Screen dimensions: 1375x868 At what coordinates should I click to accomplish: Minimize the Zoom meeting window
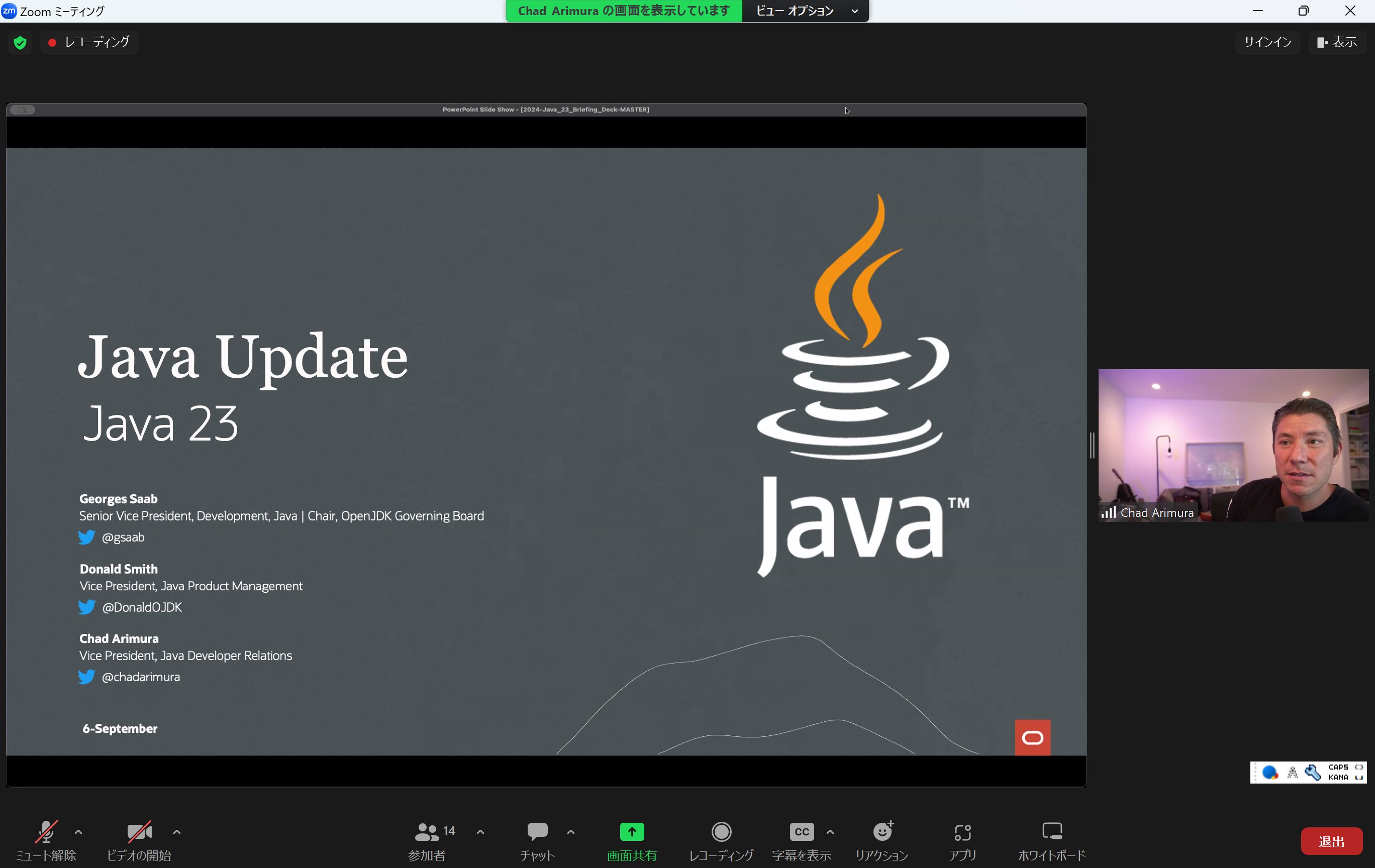pyautogui.click(x=1257, y=11)
